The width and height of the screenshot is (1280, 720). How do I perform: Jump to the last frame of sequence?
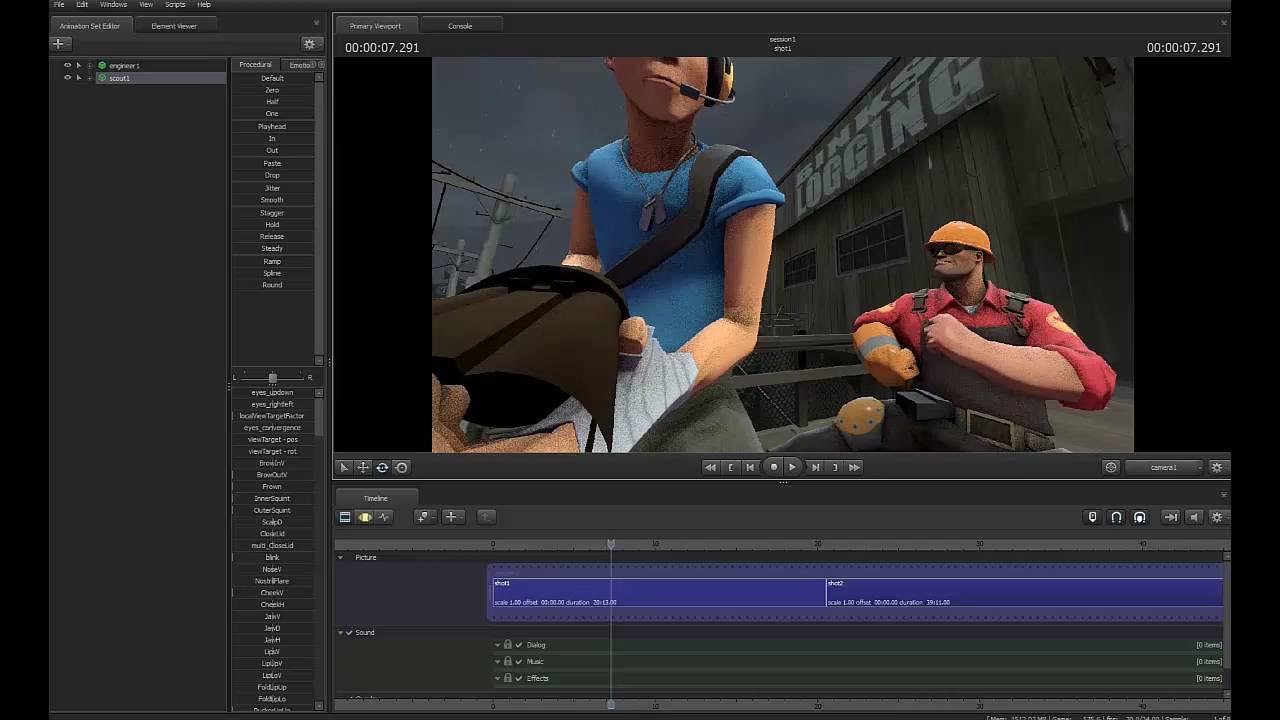[854, 467]
